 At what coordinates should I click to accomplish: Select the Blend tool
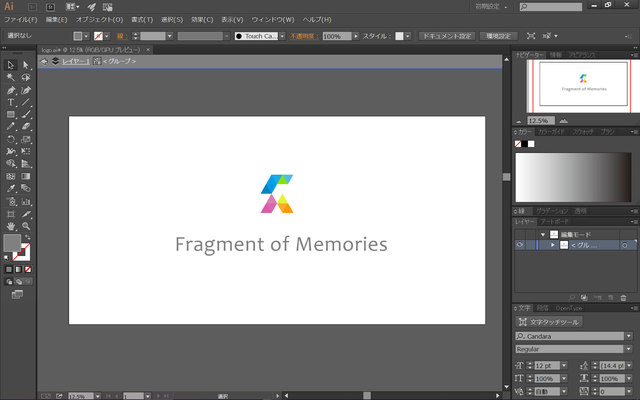pyautogui.click(x=26, y=189)
